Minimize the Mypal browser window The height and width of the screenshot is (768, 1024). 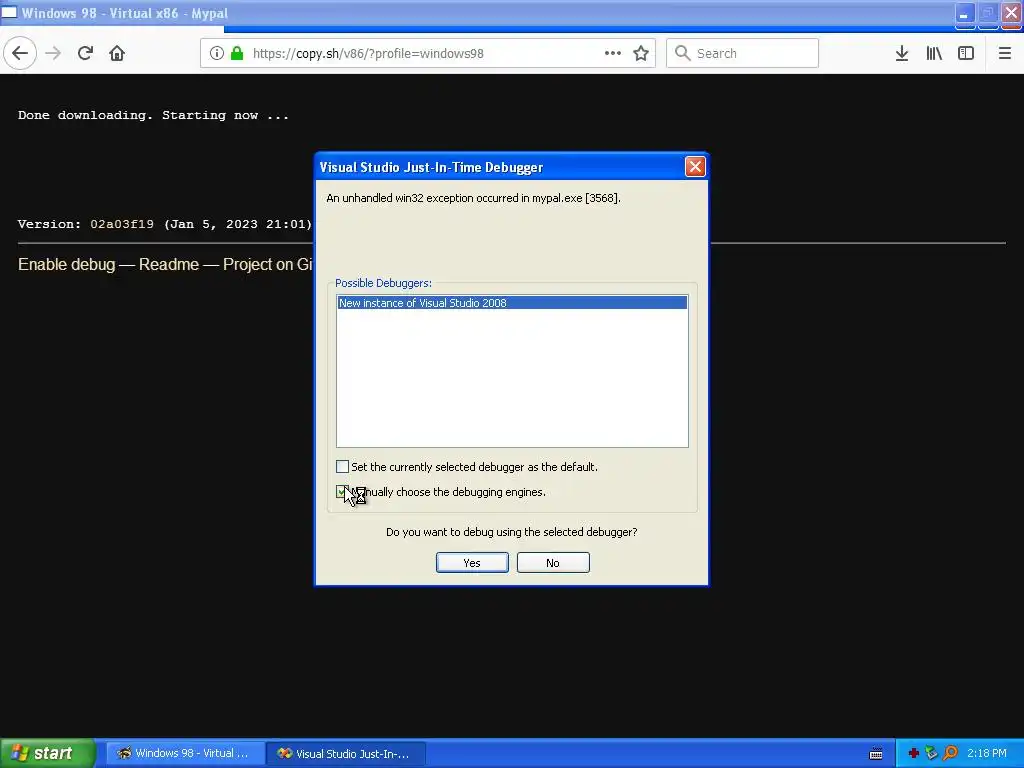[x=965, y=14]
